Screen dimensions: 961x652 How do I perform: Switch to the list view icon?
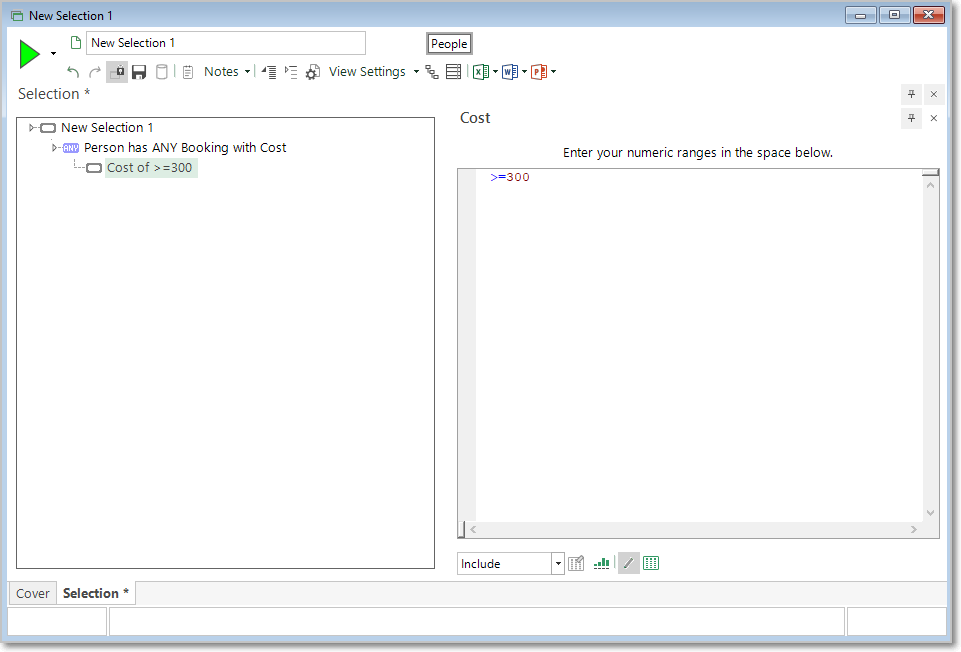click(454, 72)
